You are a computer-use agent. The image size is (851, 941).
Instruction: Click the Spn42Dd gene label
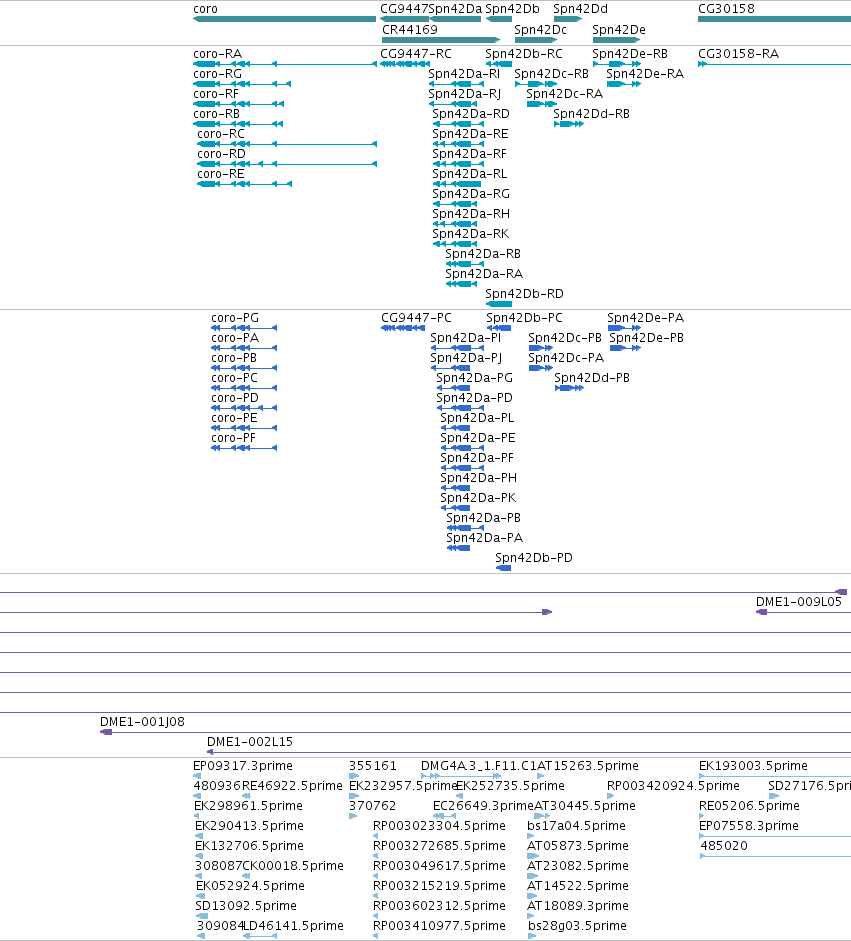coord(580,9)
